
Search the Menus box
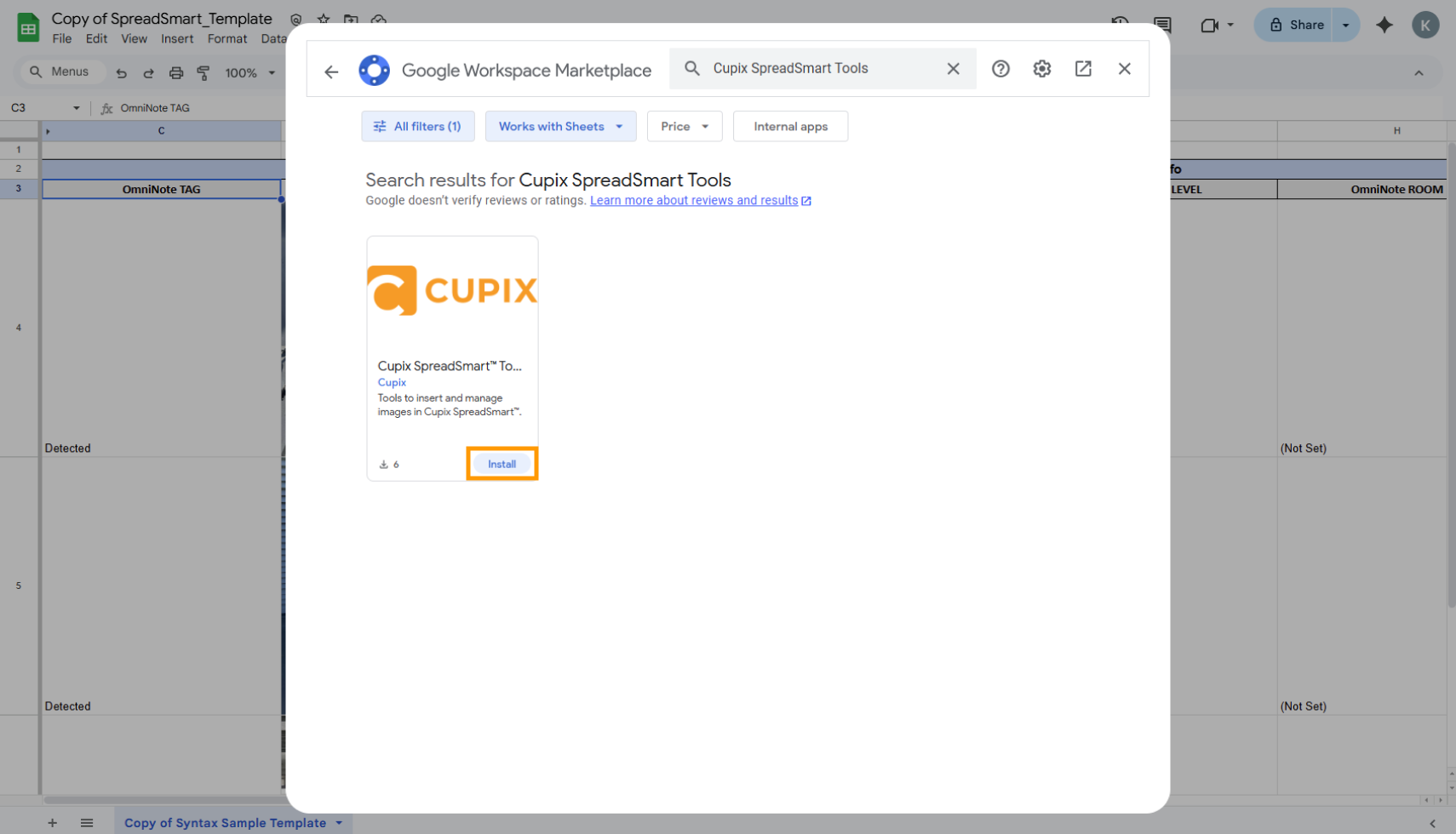coord(61,72)
